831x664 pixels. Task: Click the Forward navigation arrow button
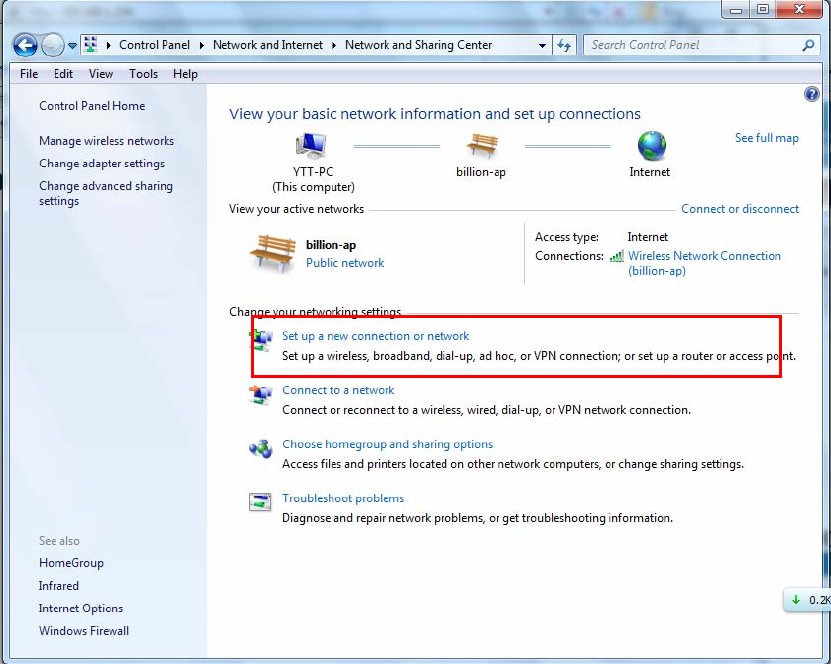click(x=52, y=46)
